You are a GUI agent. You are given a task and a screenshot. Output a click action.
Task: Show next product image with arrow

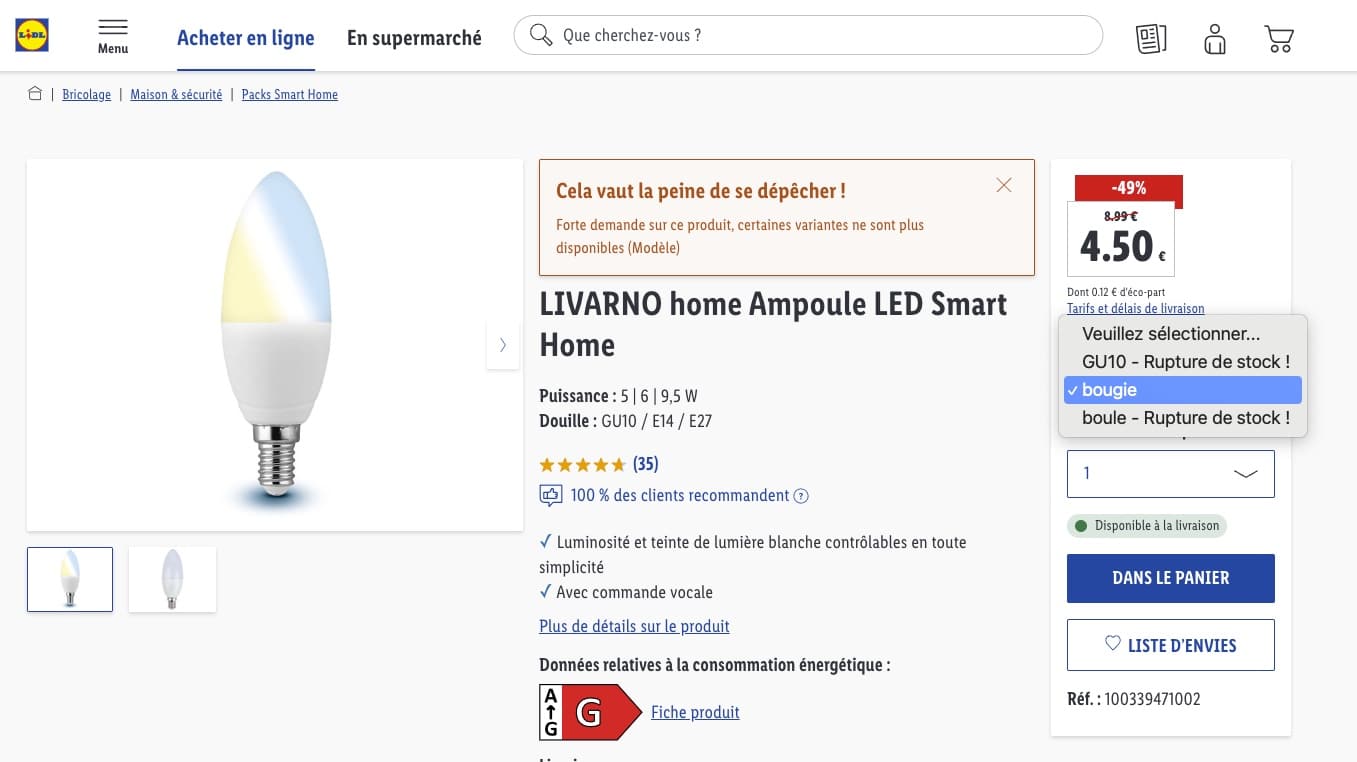point(502,345)
